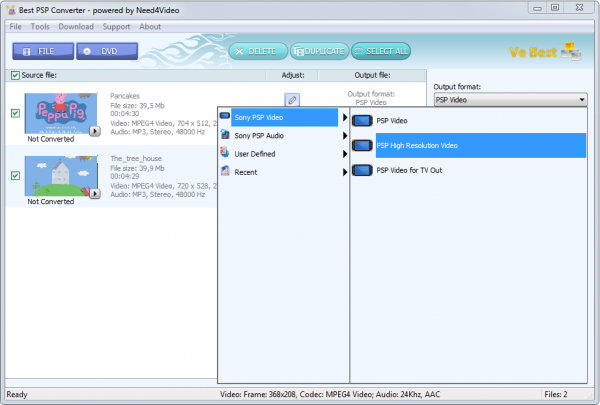Image resolution: width=600 pixels, height=405 pixels.
Task: Maximize the Best PSP Converter window
Action: pyautogui.click(x=555, y=8)
